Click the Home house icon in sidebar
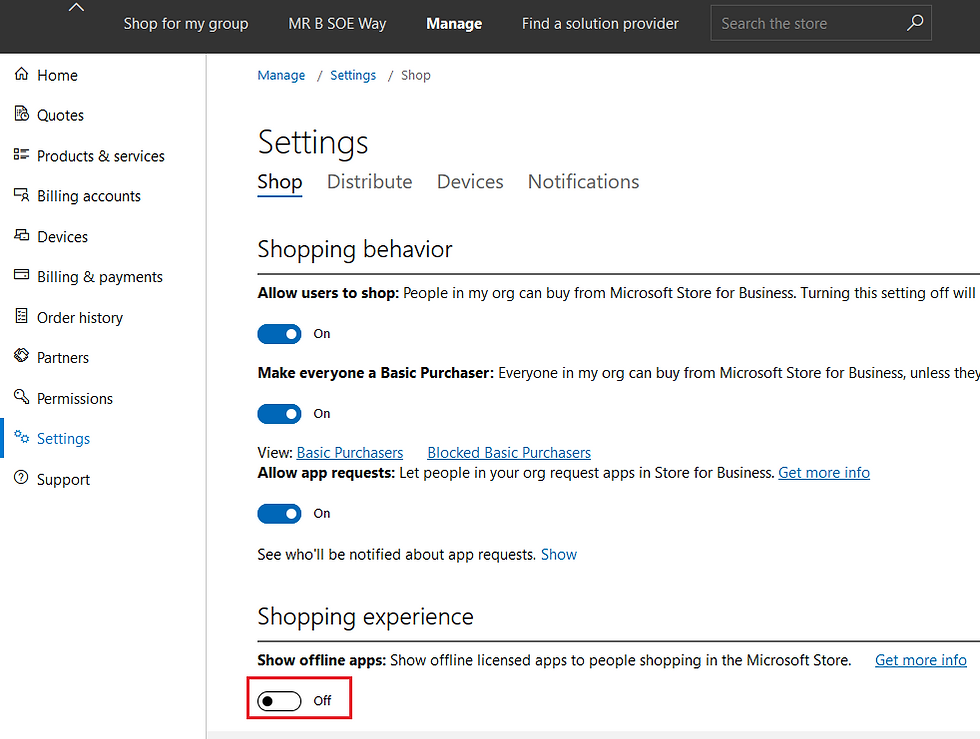The width and height of the screenshot is (980, 739). (x=22, y=74)
